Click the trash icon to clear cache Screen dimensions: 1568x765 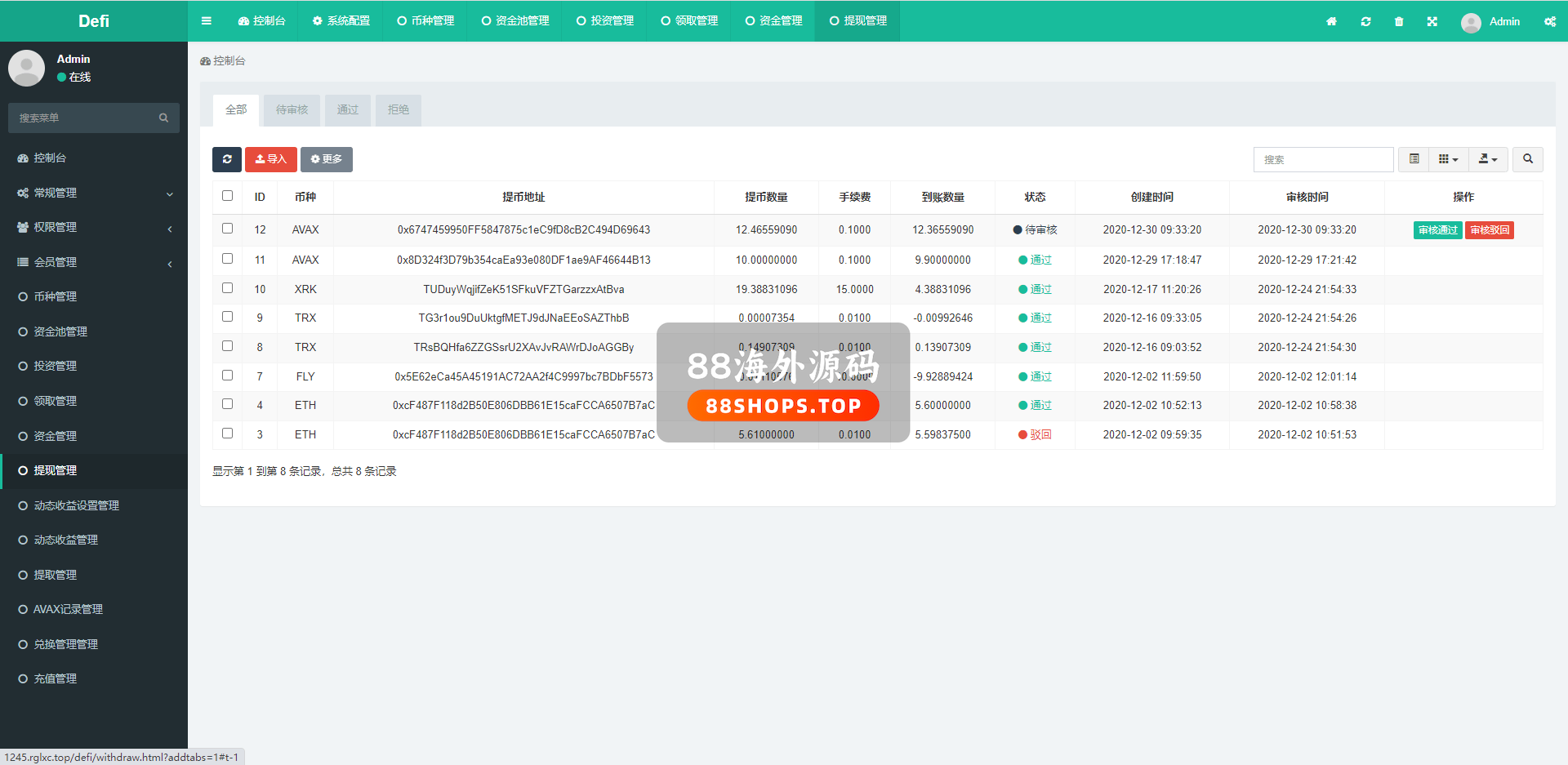pyautogui.click(x=1399, y=21)
